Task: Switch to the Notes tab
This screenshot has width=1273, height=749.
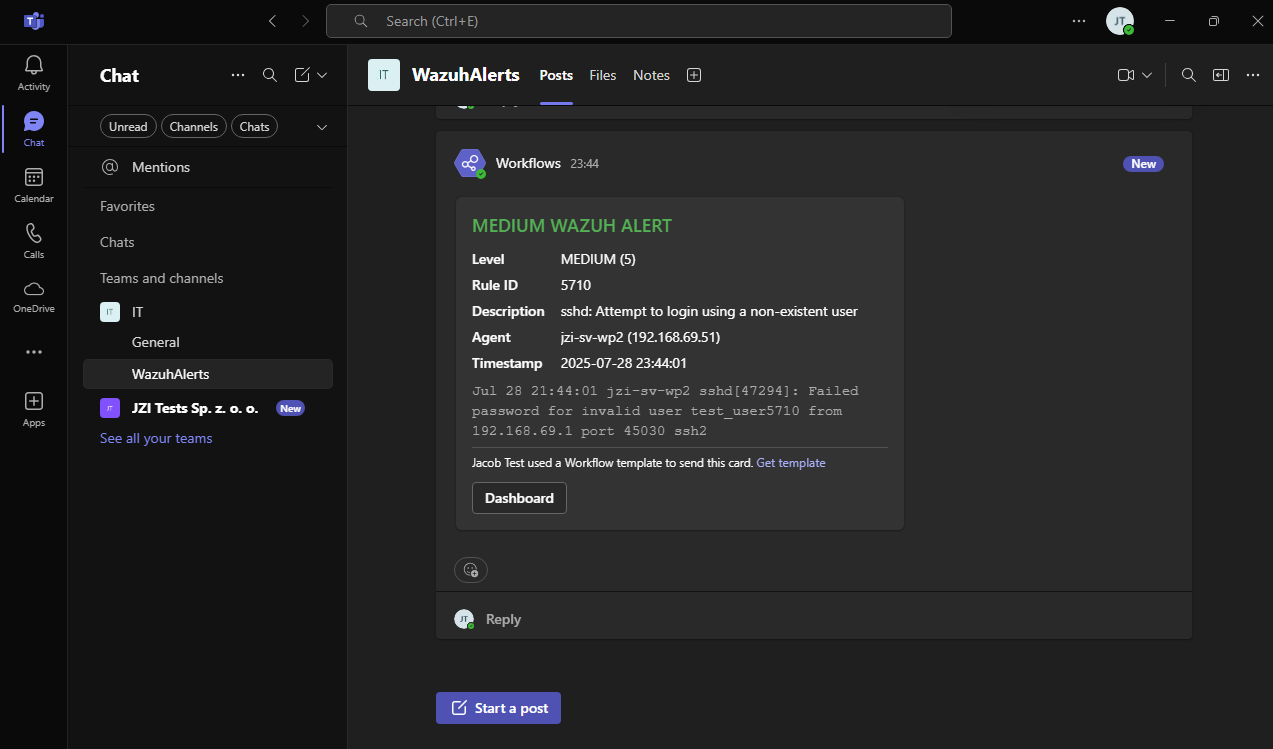Action: click(651, 75)
